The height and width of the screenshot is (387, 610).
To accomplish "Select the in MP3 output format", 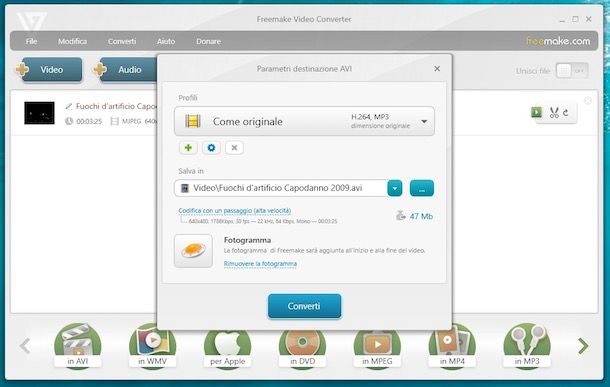I will tap(527, 346).
